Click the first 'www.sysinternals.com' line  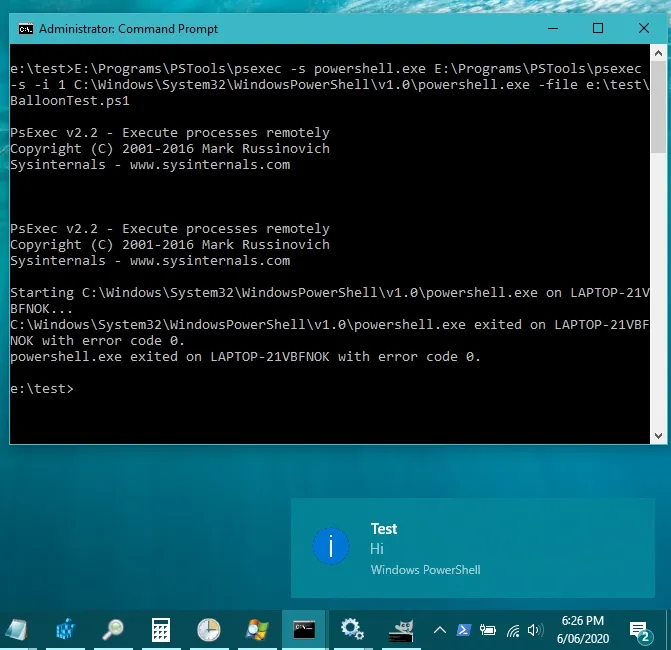tap(210, 165)
